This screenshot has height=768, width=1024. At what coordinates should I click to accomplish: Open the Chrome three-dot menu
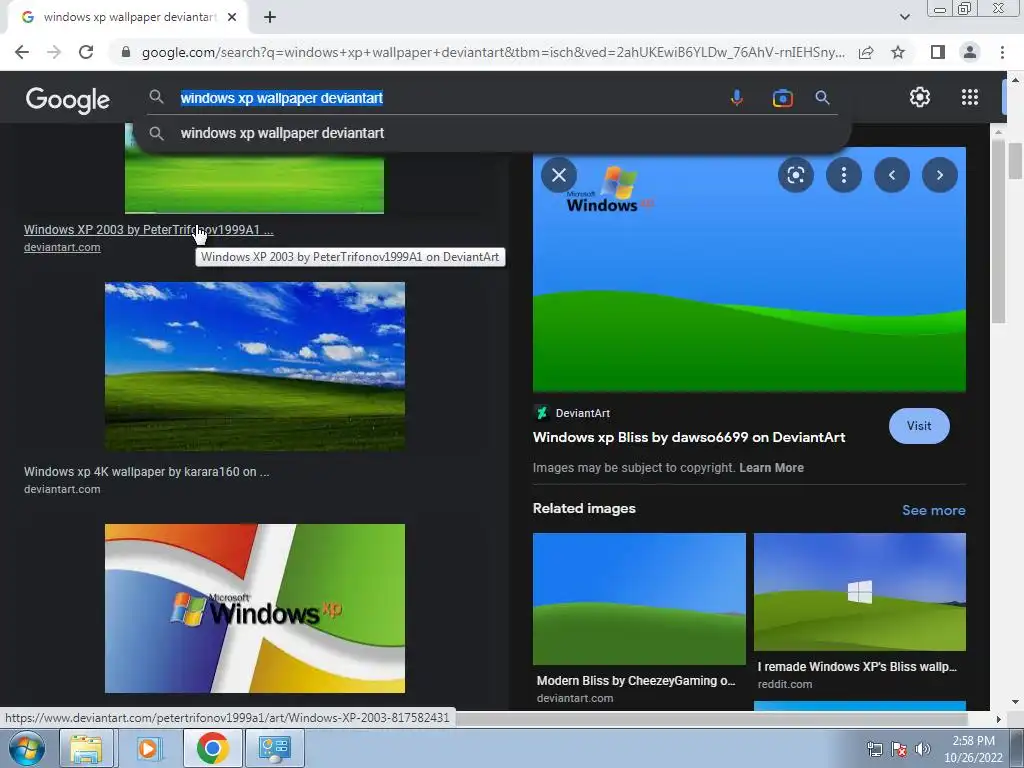pos(1002,52)
